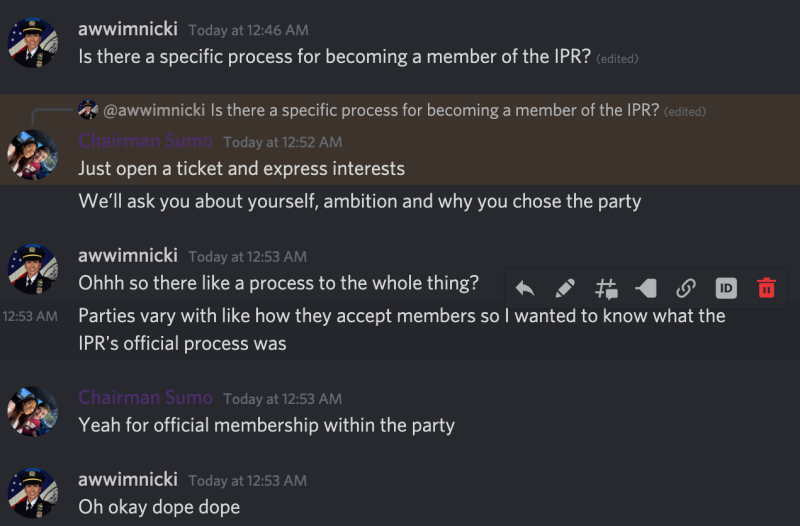Click the small avatar in the reply preview
800x526 pixels.
click(88, 110)
